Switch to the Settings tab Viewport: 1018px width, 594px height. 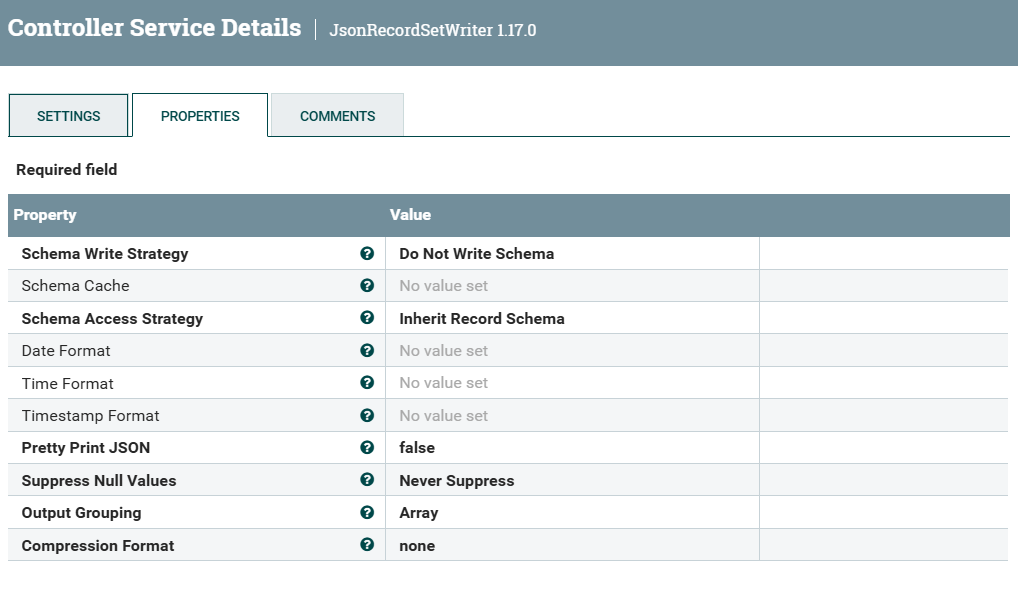69,116
